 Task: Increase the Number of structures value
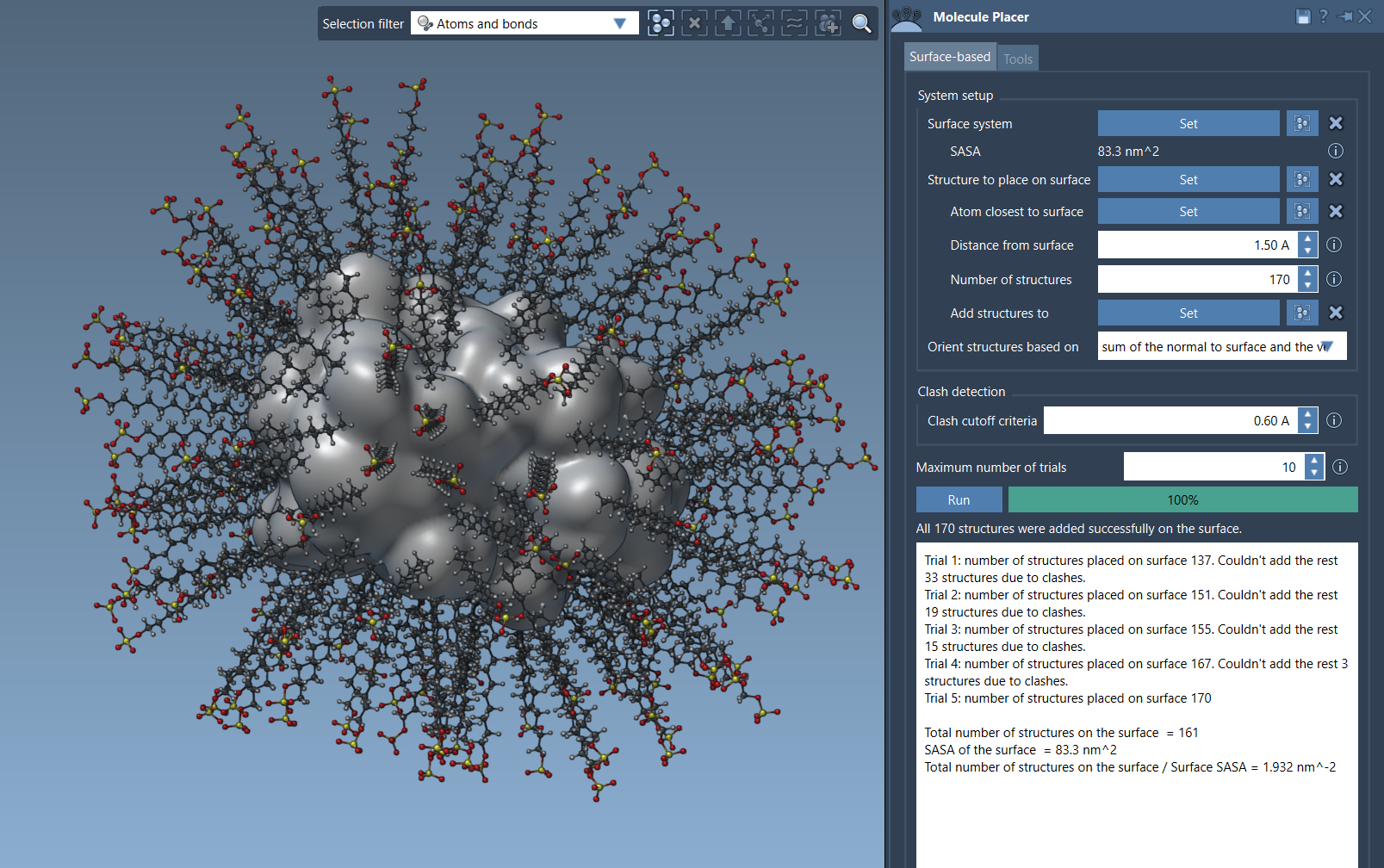click(1308, 273)
